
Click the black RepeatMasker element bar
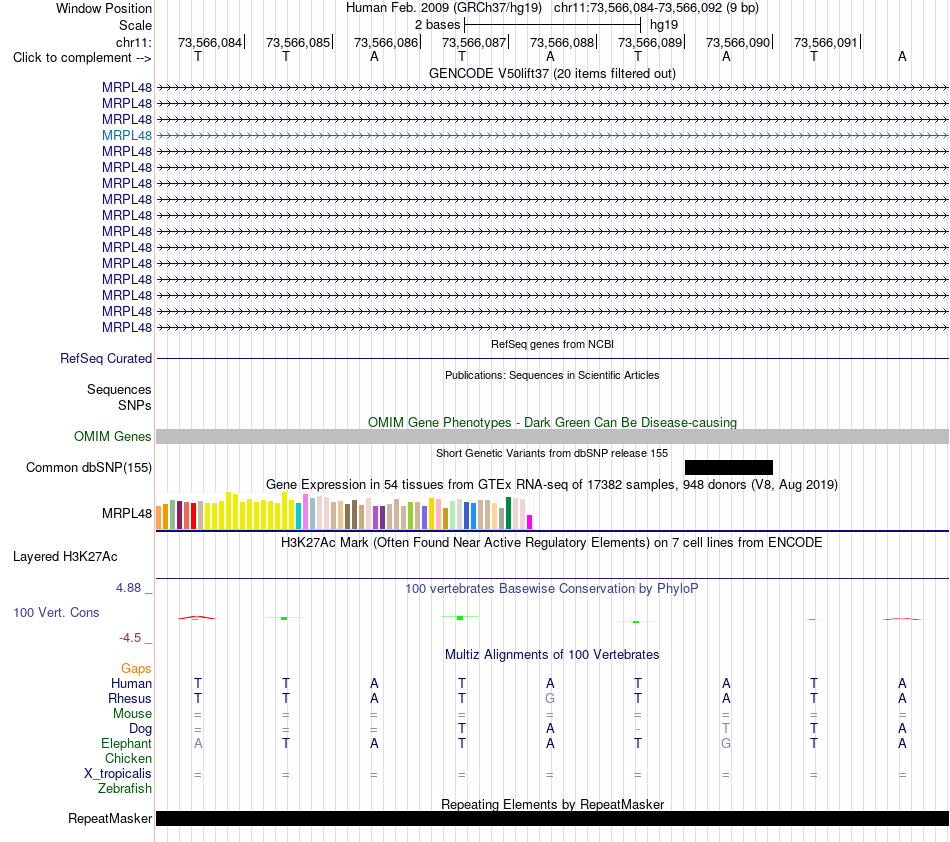pos(553,818)
